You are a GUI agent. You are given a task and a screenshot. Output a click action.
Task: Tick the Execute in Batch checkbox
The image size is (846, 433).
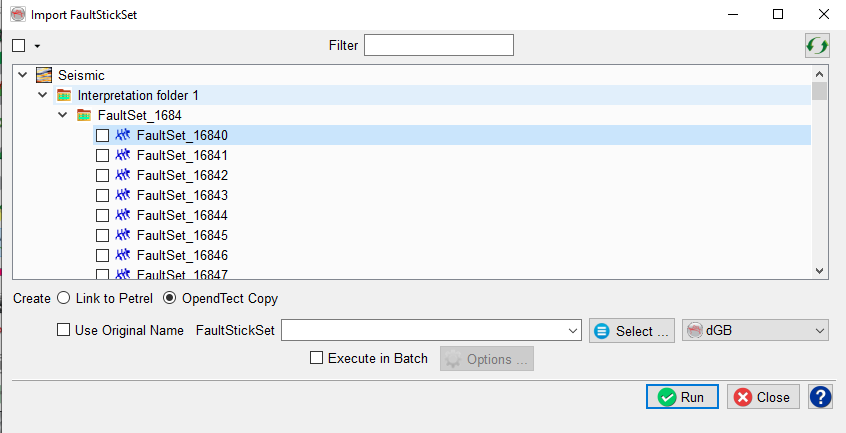(317, 358)
